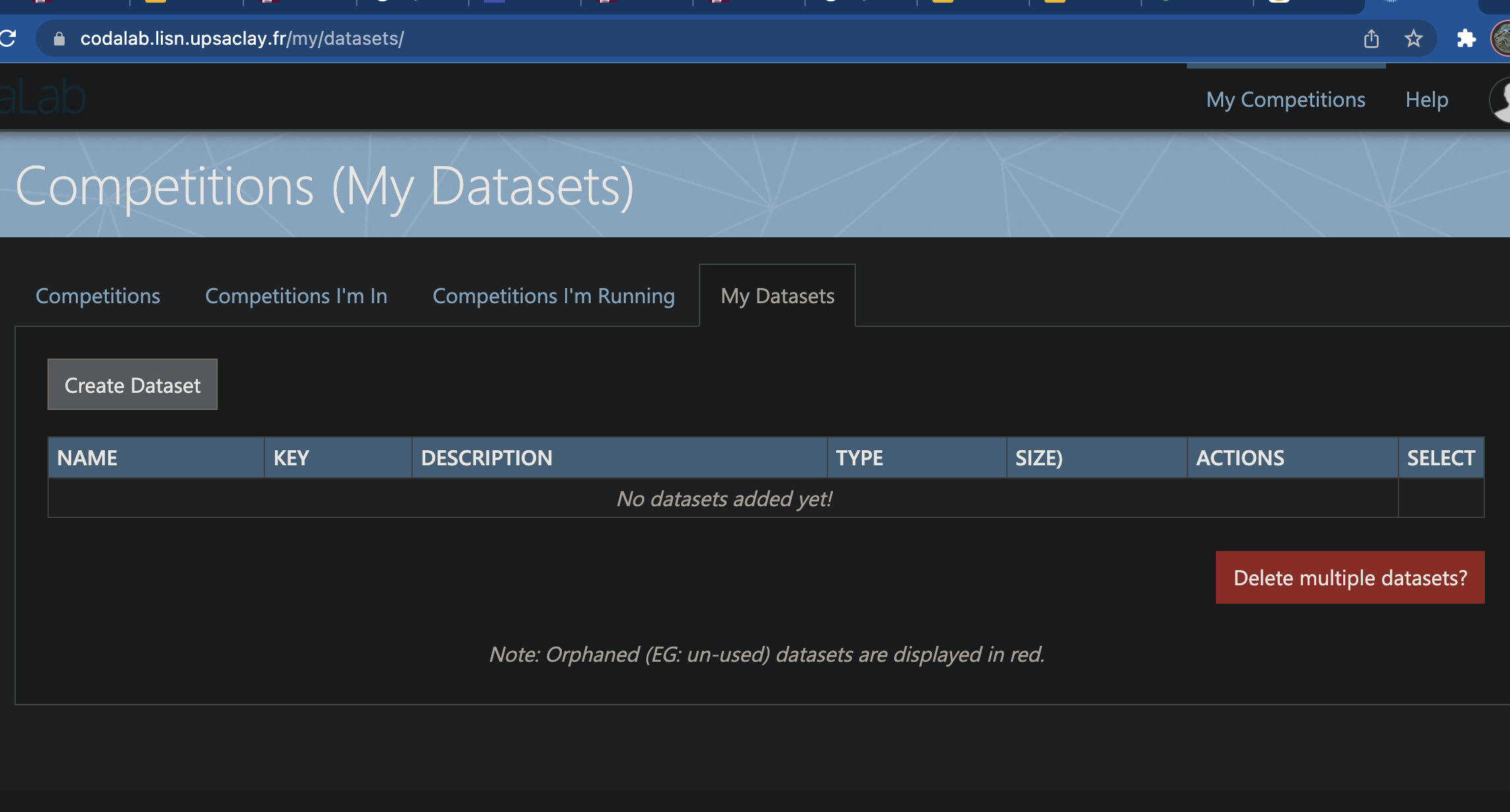This screenshot has height=812, width=1510.
Task: Click the NAME column header
Action: (88, 457)
